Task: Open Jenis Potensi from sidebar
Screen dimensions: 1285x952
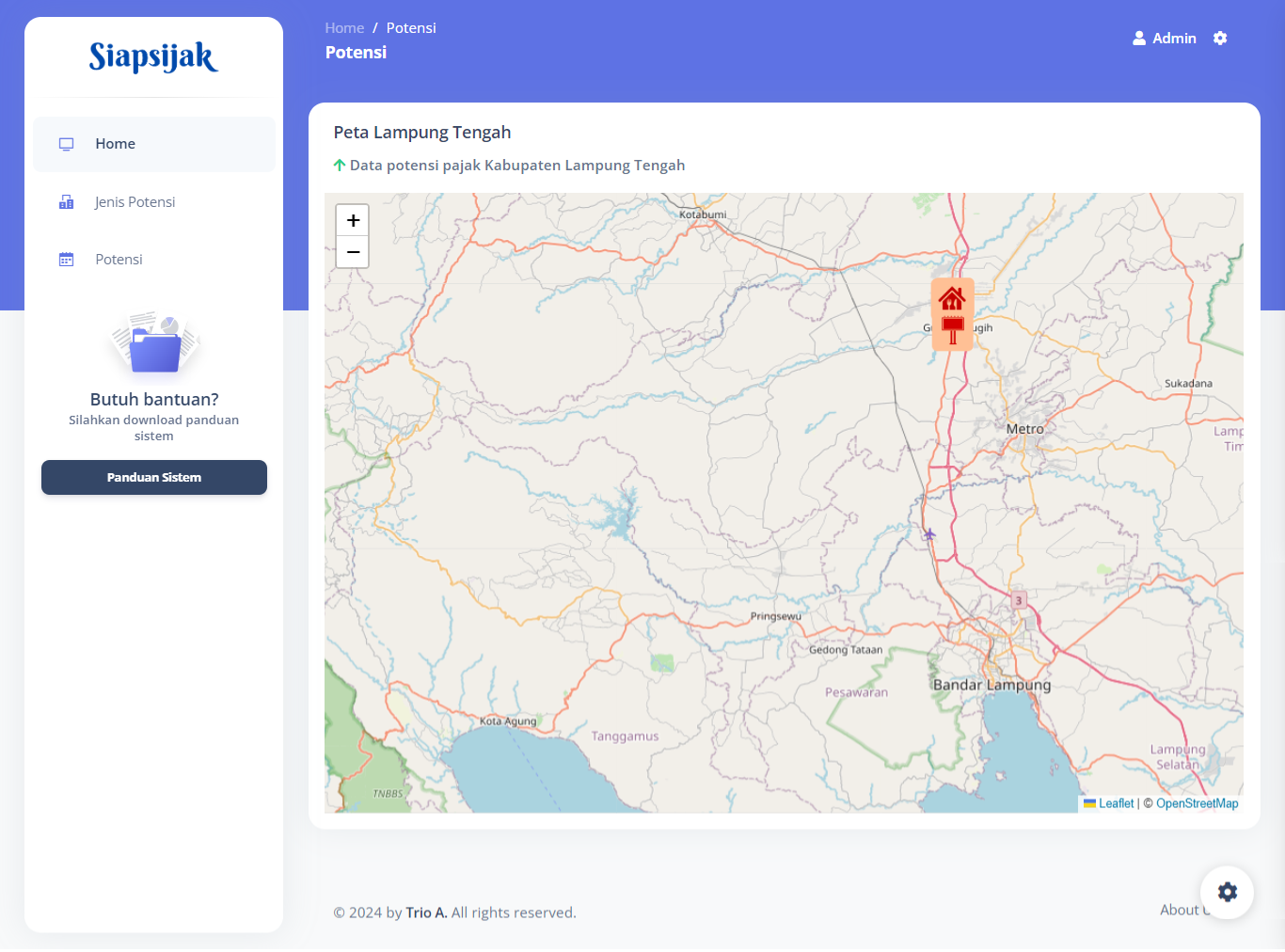Action: click(x=135, y=202)
